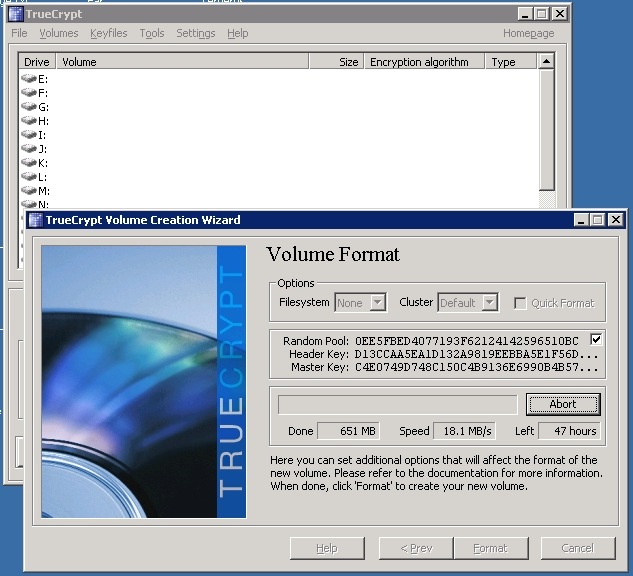Screen dimensions: 633x576
Task: Select the H: drive icon in list
Action: (29, 121)
